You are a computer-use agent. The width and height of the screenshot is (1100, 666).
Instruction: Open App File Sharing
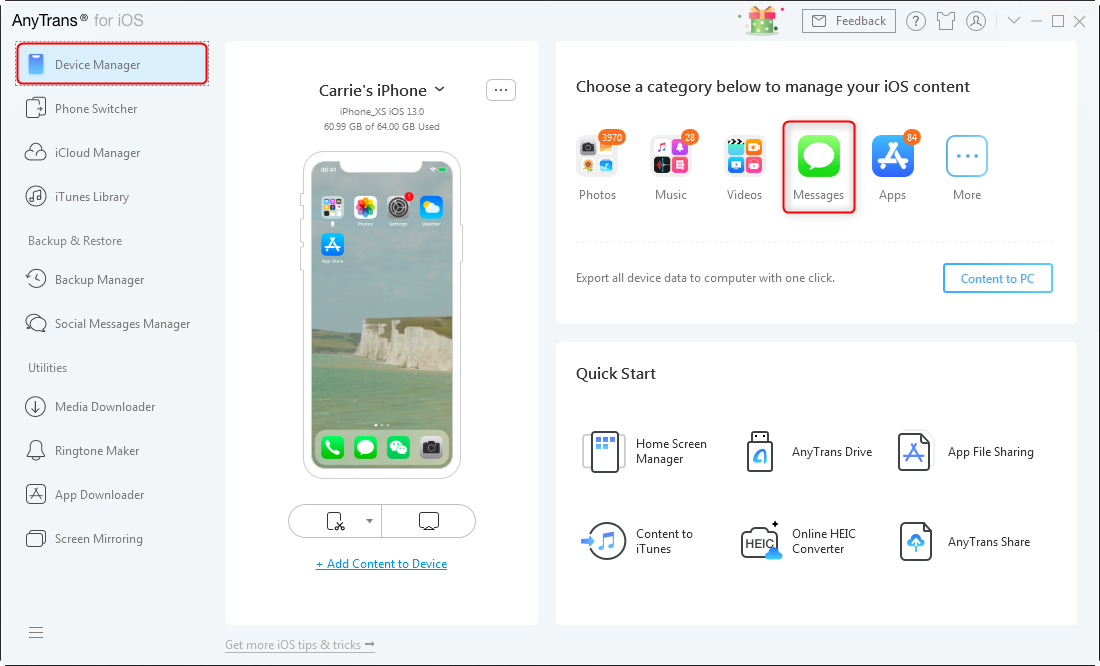coord(966,451)
